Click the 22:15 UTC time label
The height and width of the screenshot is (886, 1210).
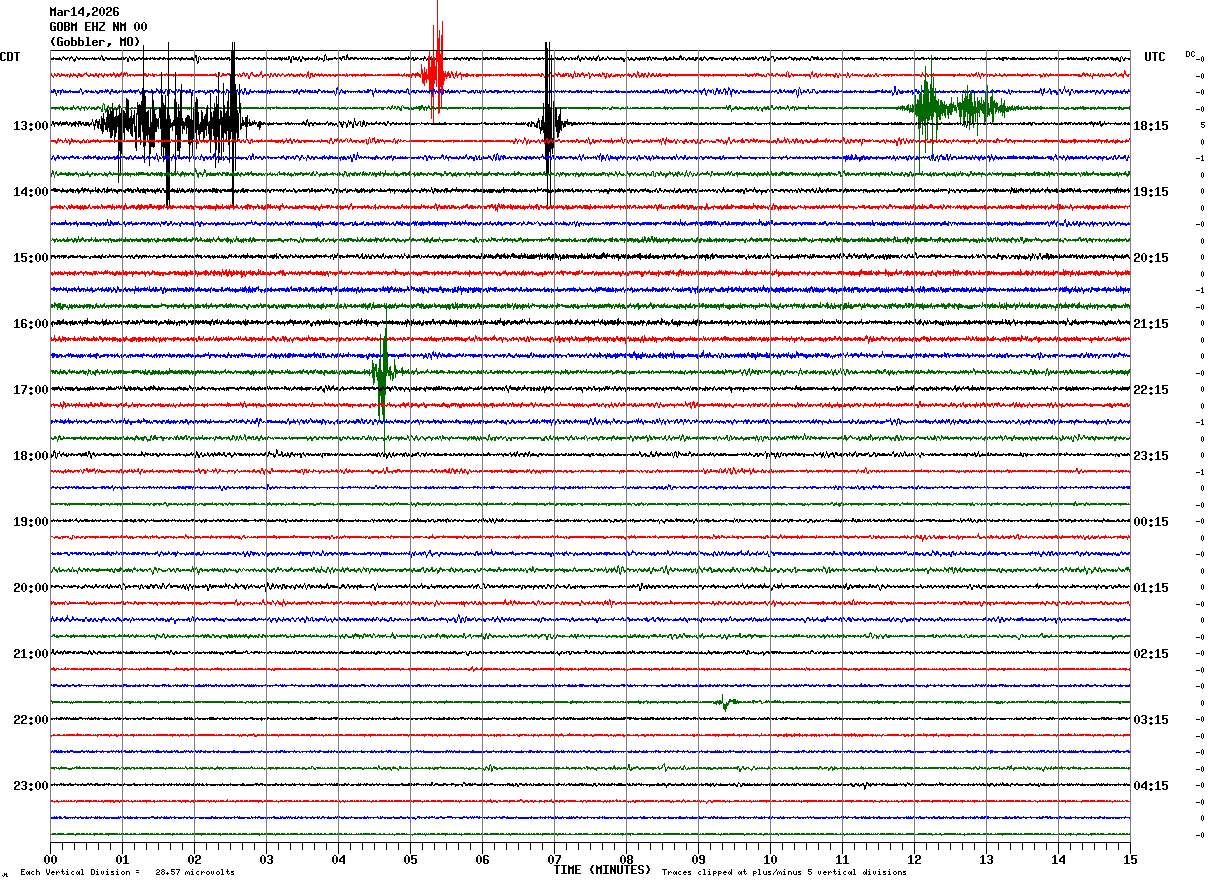pyautogui.click(x=1150, y=389)
